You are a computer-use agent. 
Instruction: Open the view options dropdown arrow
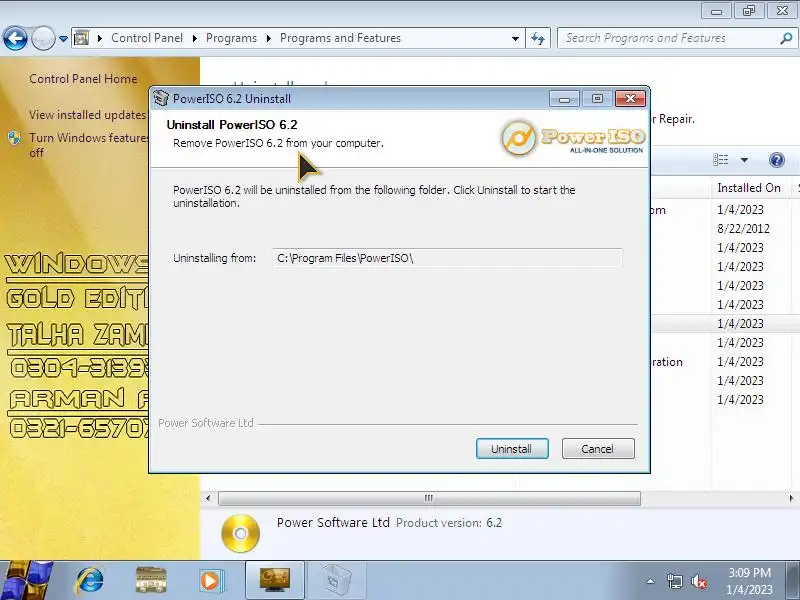click(744, 160)
